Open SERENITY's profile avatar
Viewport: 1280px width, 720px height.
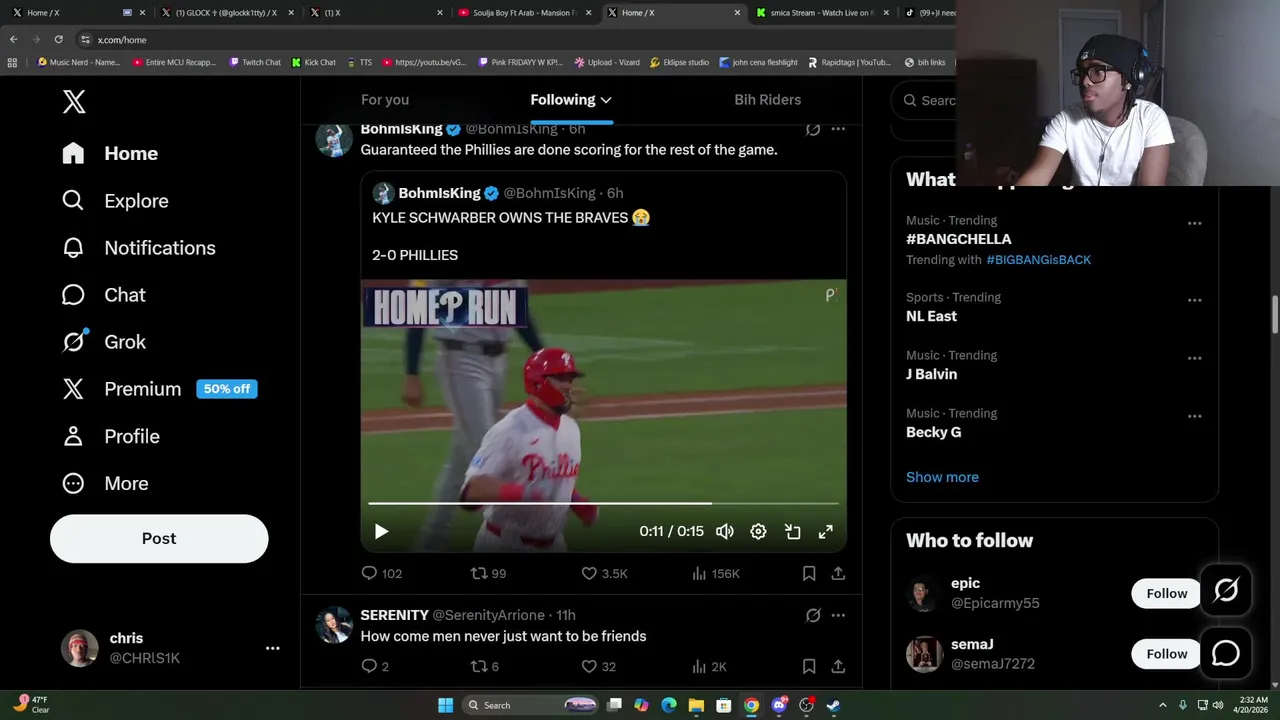pyautogui.click(x=334, y=625)
